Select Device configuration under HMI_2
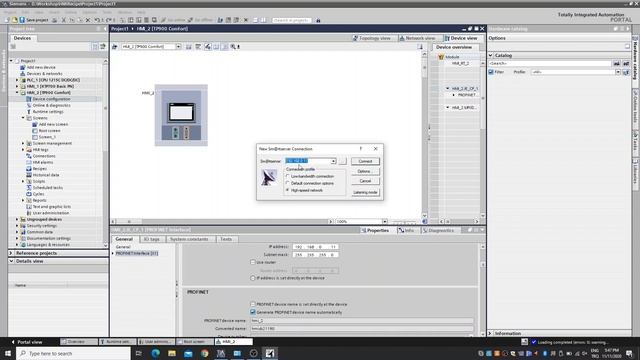The image size is (640, 360). click(x=51, y=99)
